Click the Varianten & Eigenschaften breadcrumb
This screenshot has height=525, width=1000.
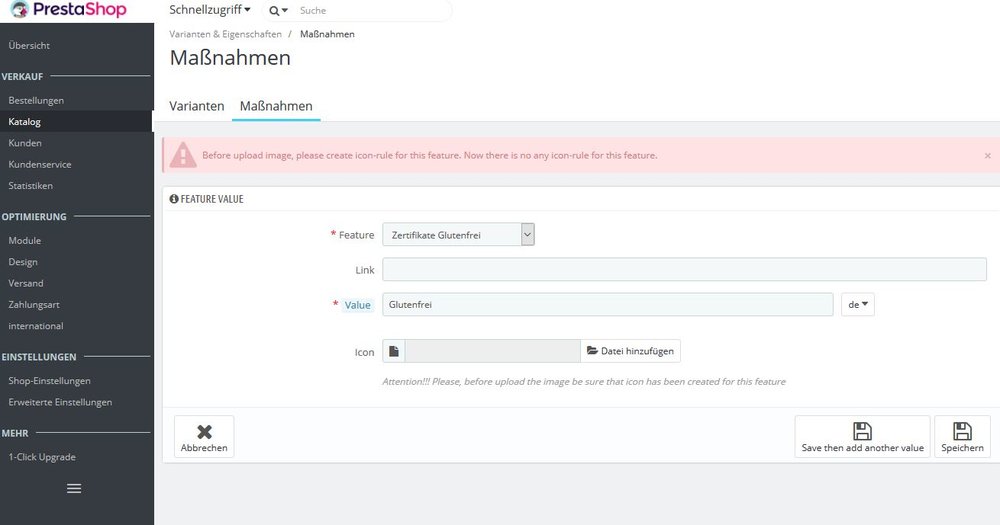225,34
